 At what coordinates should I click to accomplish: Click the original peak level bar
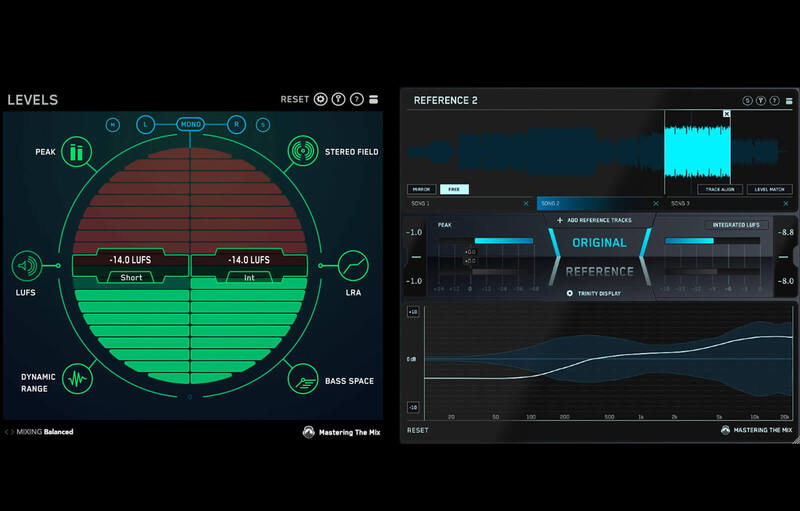click(504, 241)
